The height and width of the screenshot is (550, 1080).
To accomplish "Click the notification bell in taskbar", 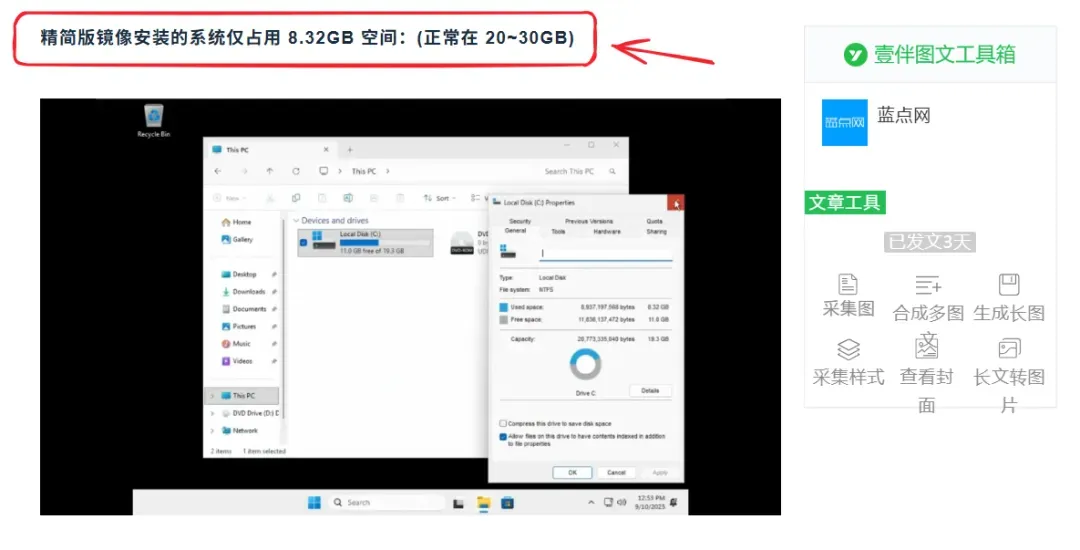I will (x=674, y=503).
